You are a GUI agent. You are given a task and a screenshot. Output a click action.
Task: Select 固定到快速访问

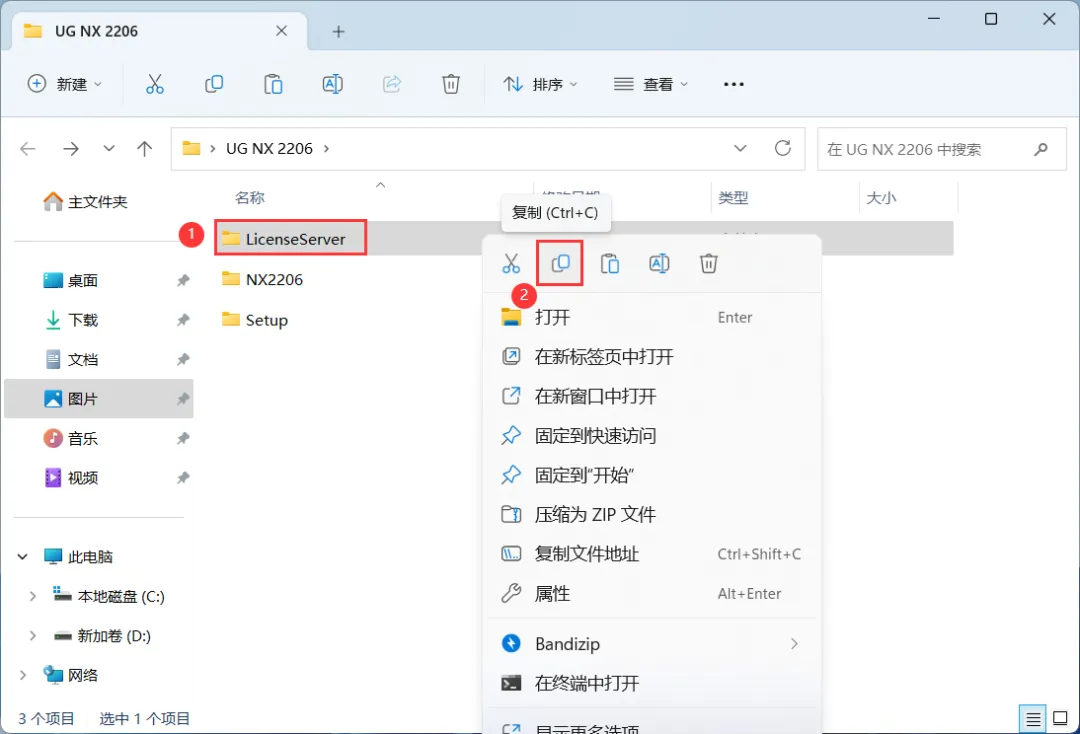point(651,435)
